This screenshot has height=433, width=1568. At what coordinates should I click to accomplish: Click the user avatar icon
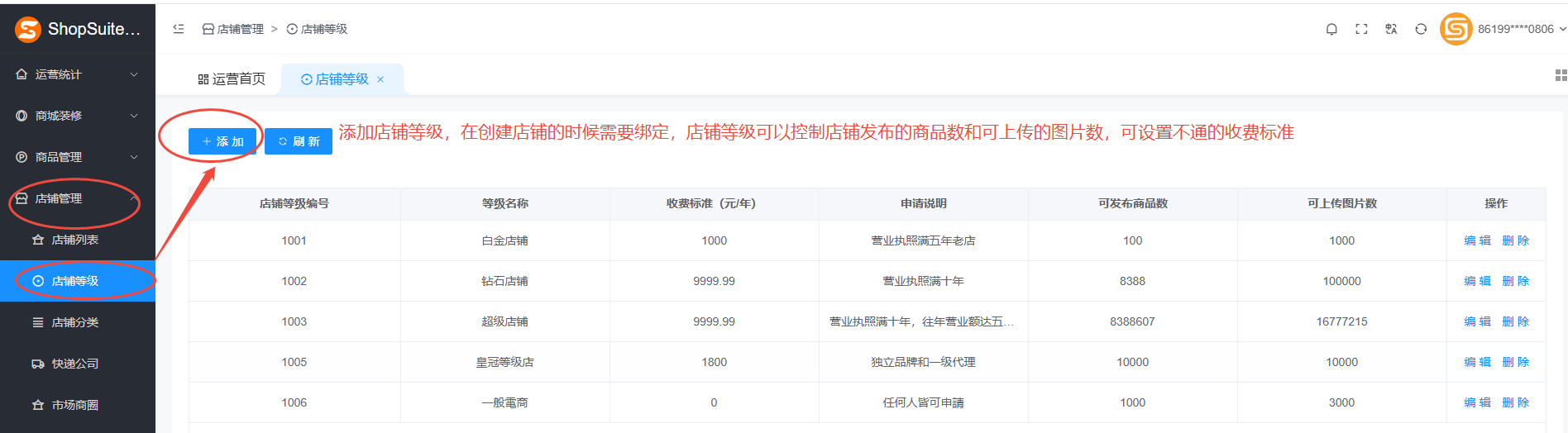coord(1456,29)
